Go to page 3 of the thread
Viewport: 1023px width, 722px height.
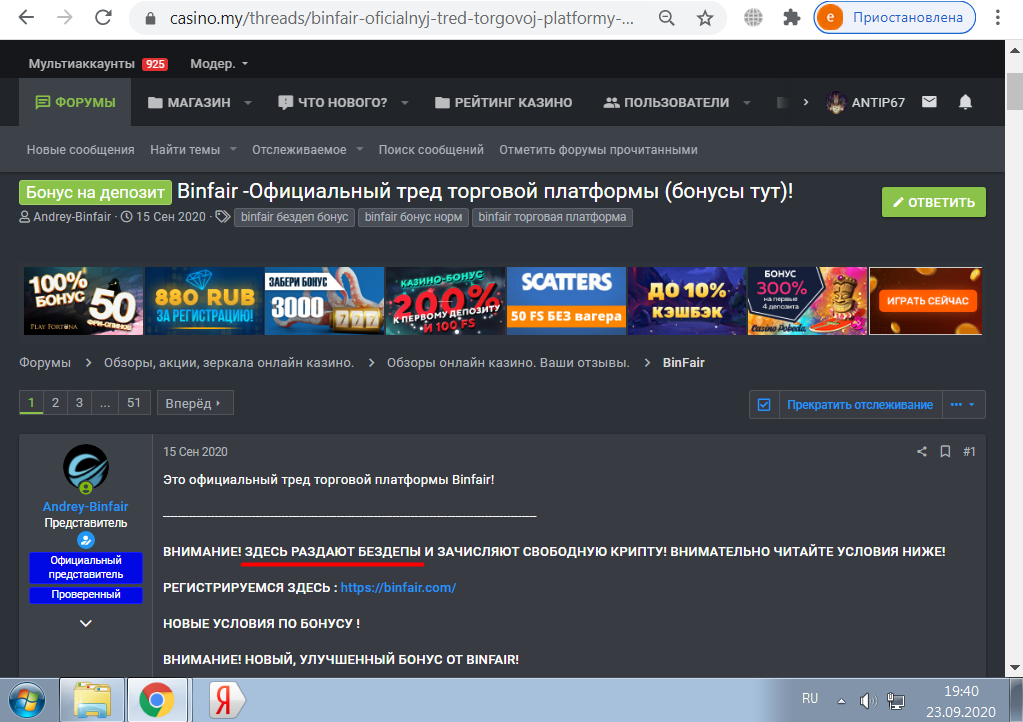pyautogui.click(x=79, y=403)
